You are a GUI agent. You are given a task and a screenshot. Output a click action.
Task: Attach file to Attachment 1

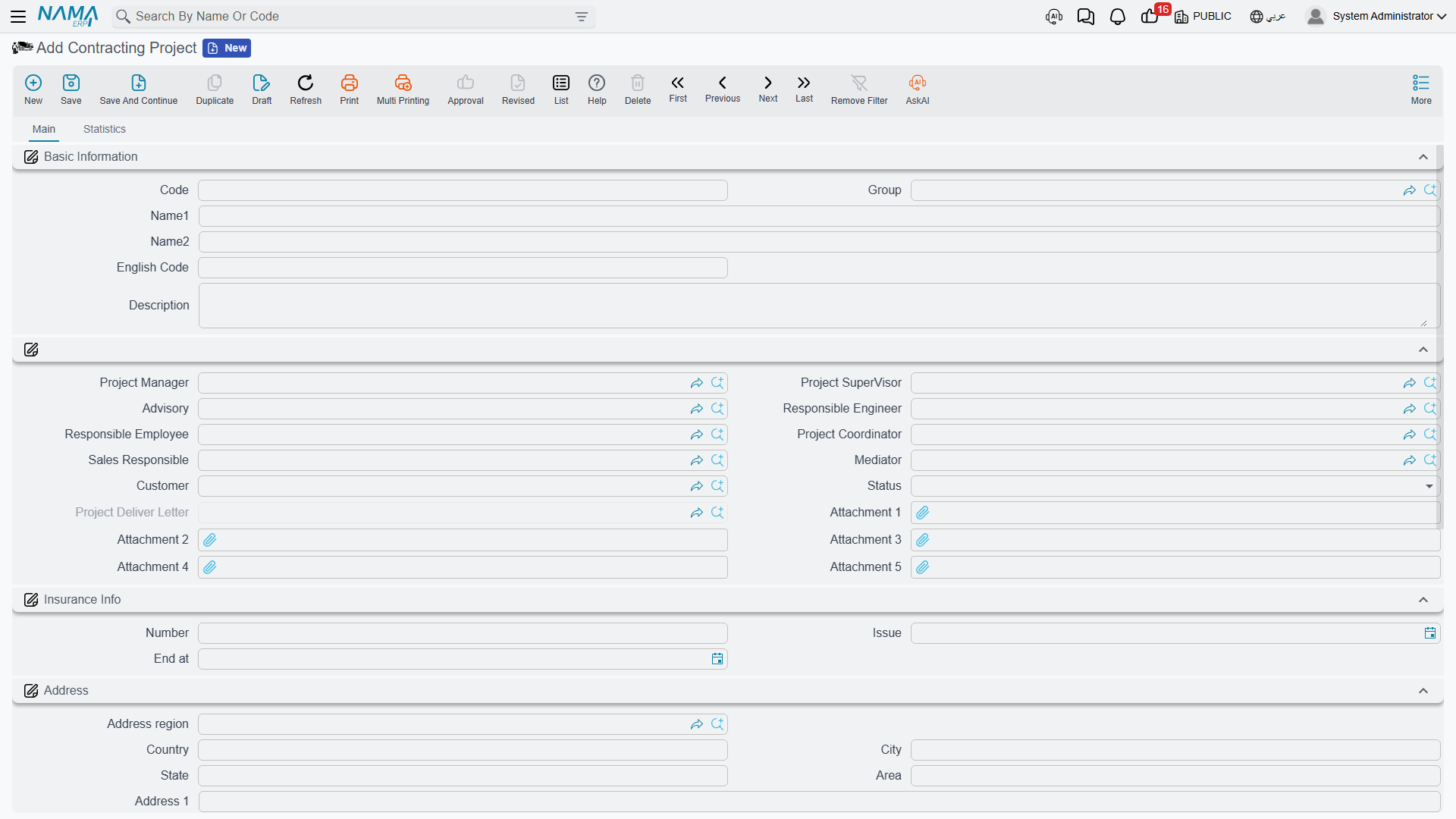(x=923, y=513)
